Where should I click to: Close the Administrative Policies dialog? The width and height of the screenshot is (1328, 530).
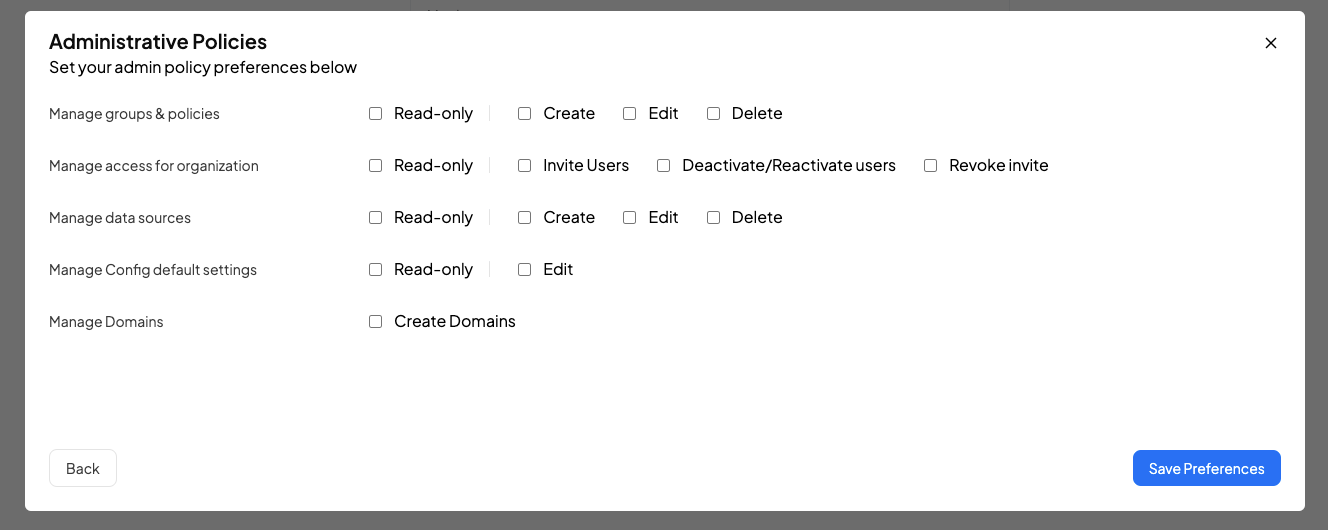coord(1271,43)
